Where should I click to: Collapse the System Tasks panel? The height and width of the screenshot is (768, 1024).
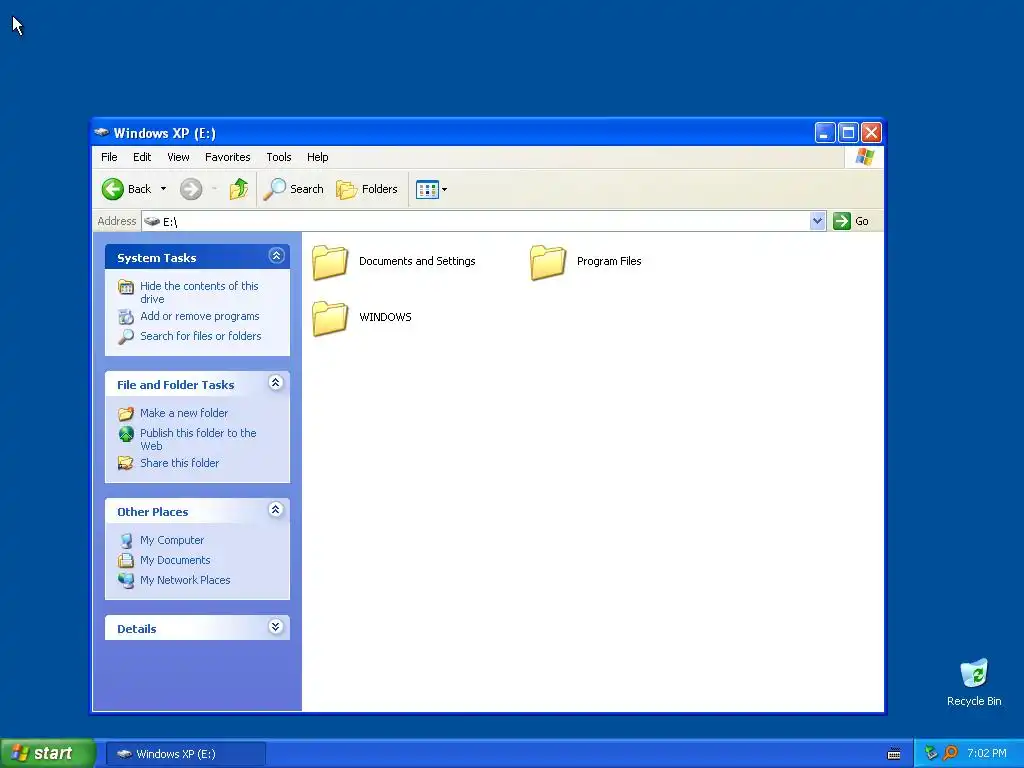pos(276,256)
